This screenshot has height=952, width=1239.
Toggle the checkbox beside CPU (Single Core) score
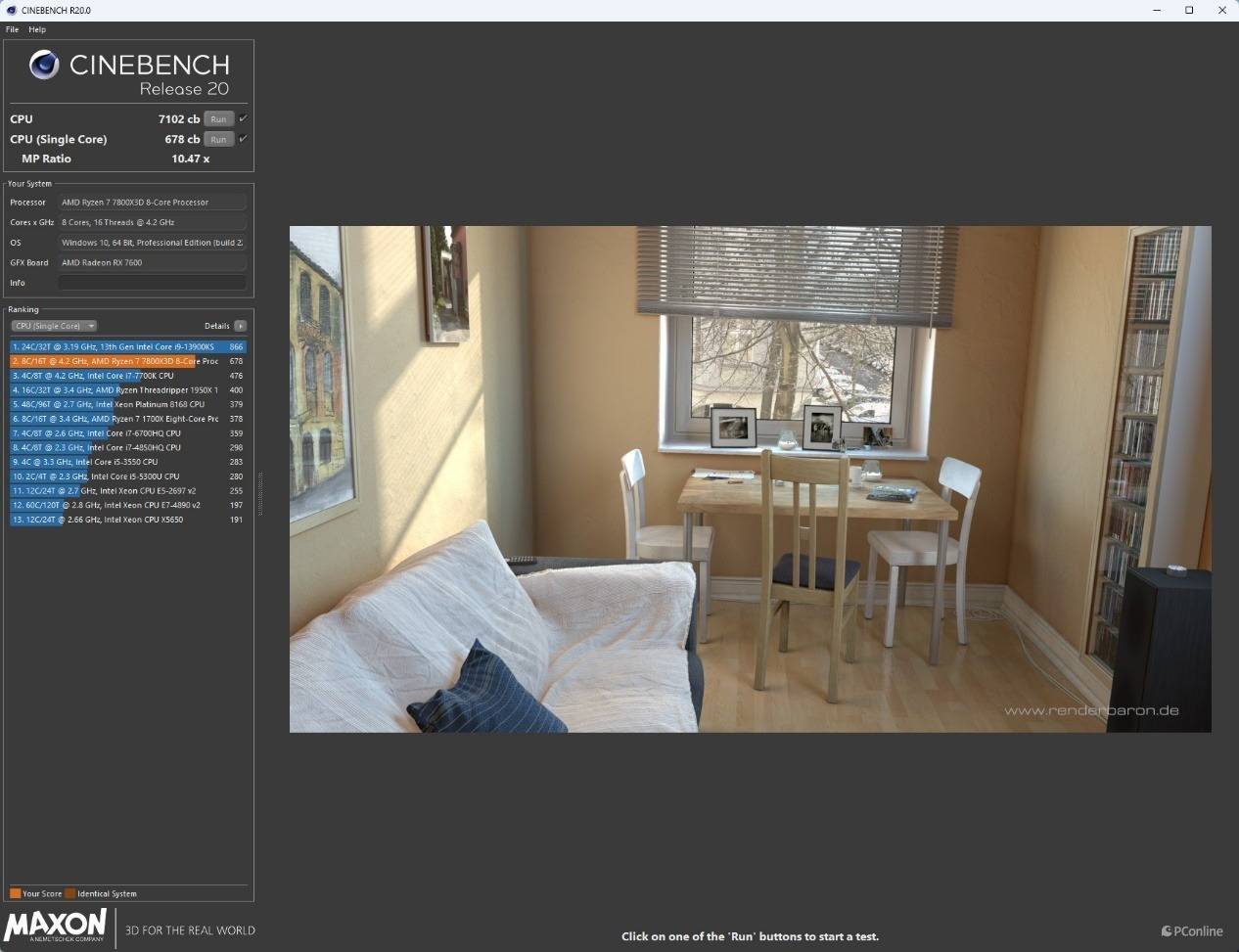[x=243, y=138]
